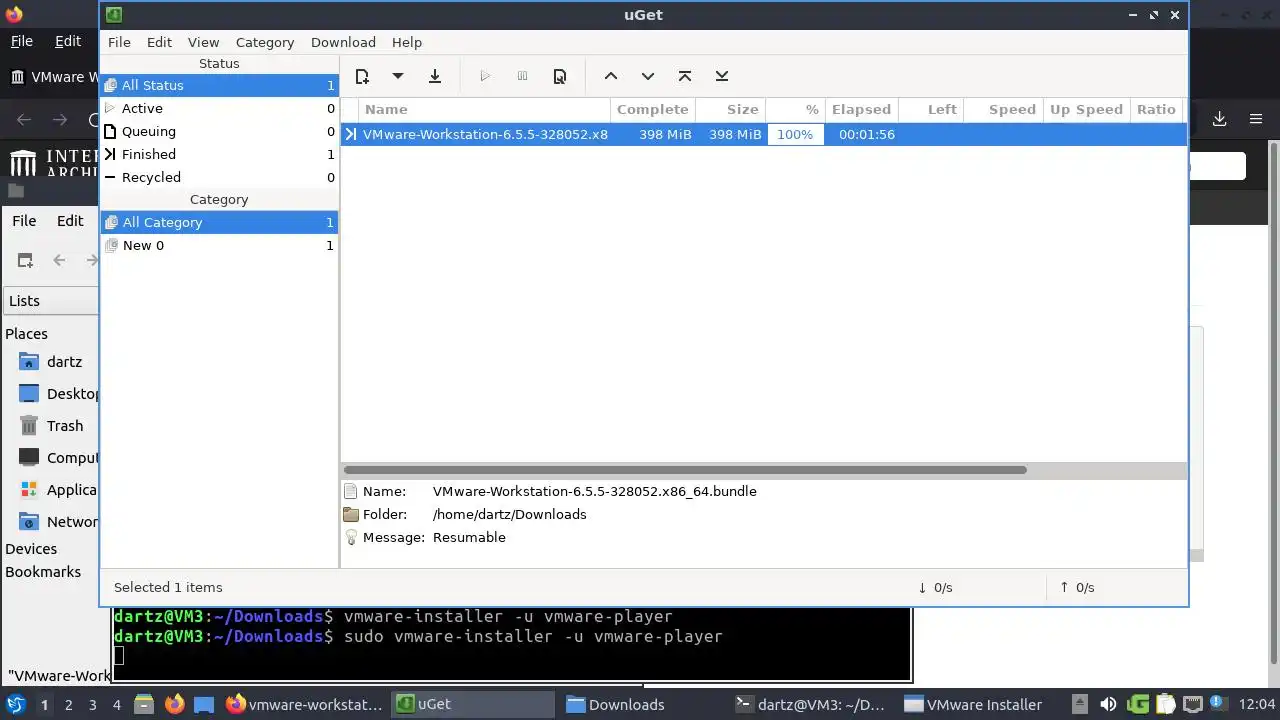This screenshot has height=720, width=1280.
Task: Open uGet Edit menu
Action: point(159,42)
